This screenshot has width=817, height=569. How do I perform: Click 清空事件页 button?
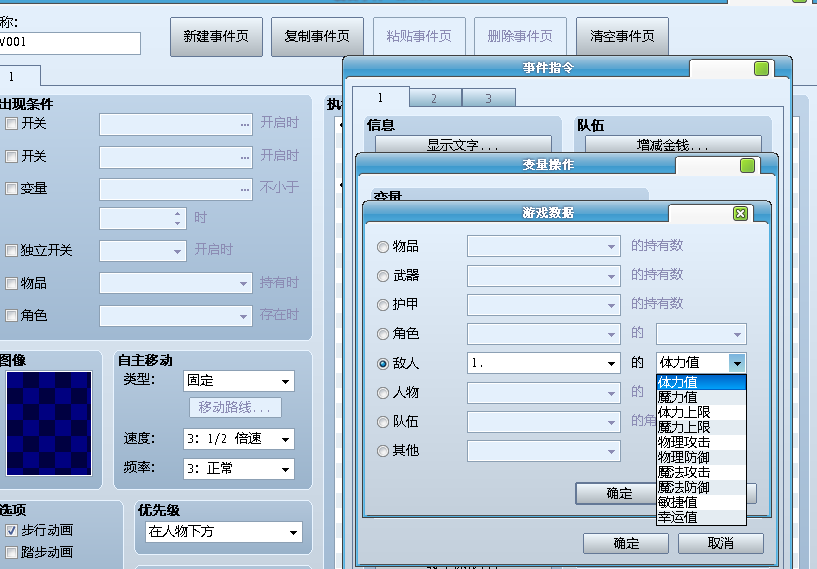(622, 36)
